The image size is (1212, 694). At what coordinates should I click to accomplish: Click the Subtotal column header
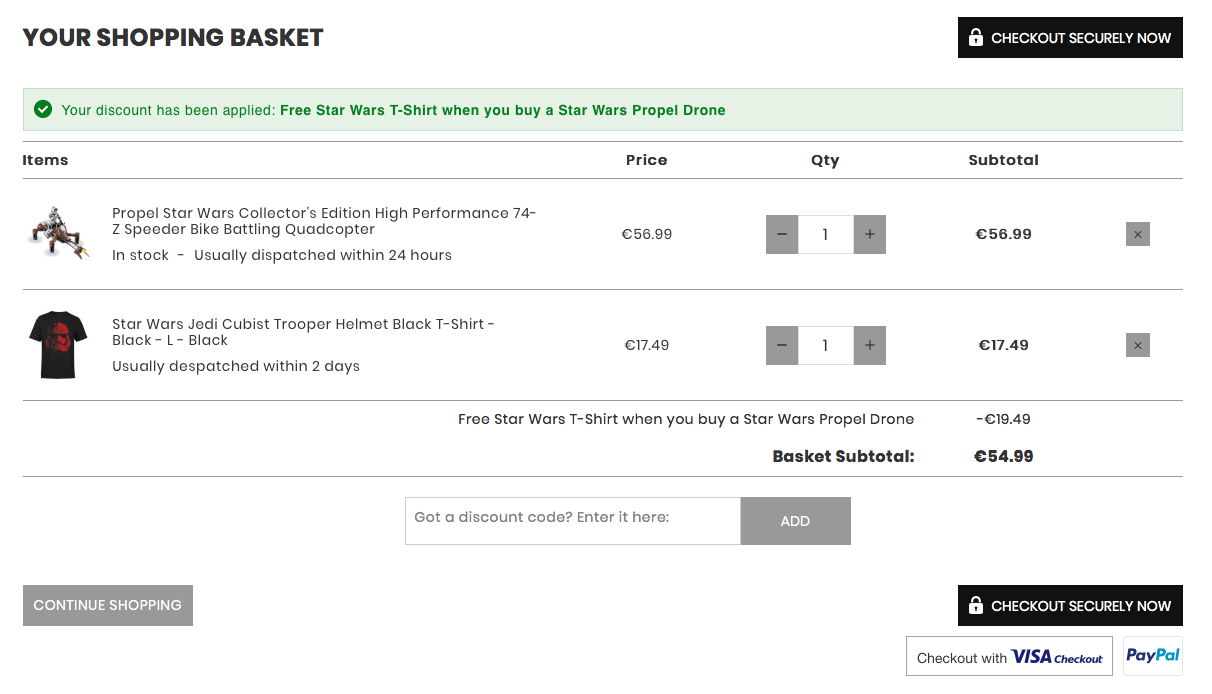(x=1004, y=160)
